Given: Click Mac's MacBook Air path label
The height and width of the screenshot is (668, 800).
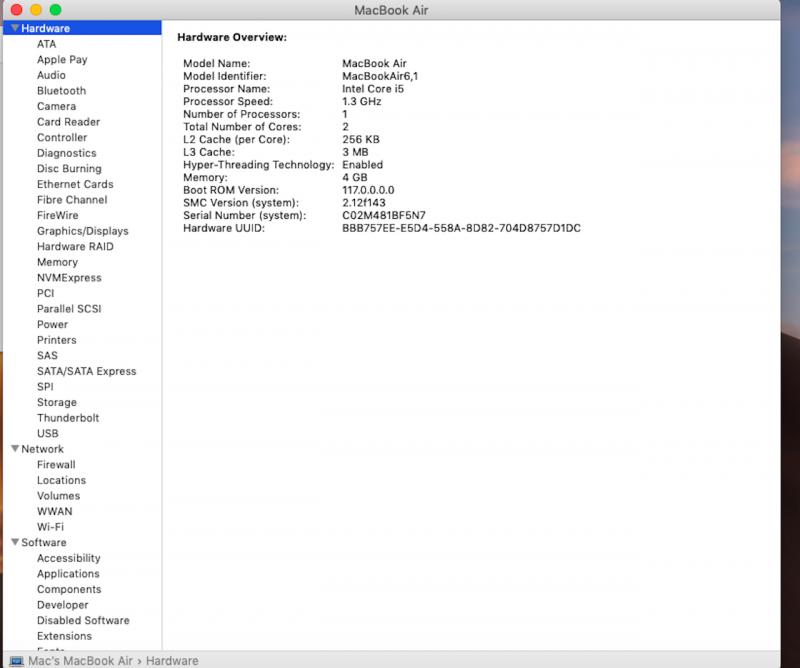Looking at the screenshot, I should click(80, 661).
